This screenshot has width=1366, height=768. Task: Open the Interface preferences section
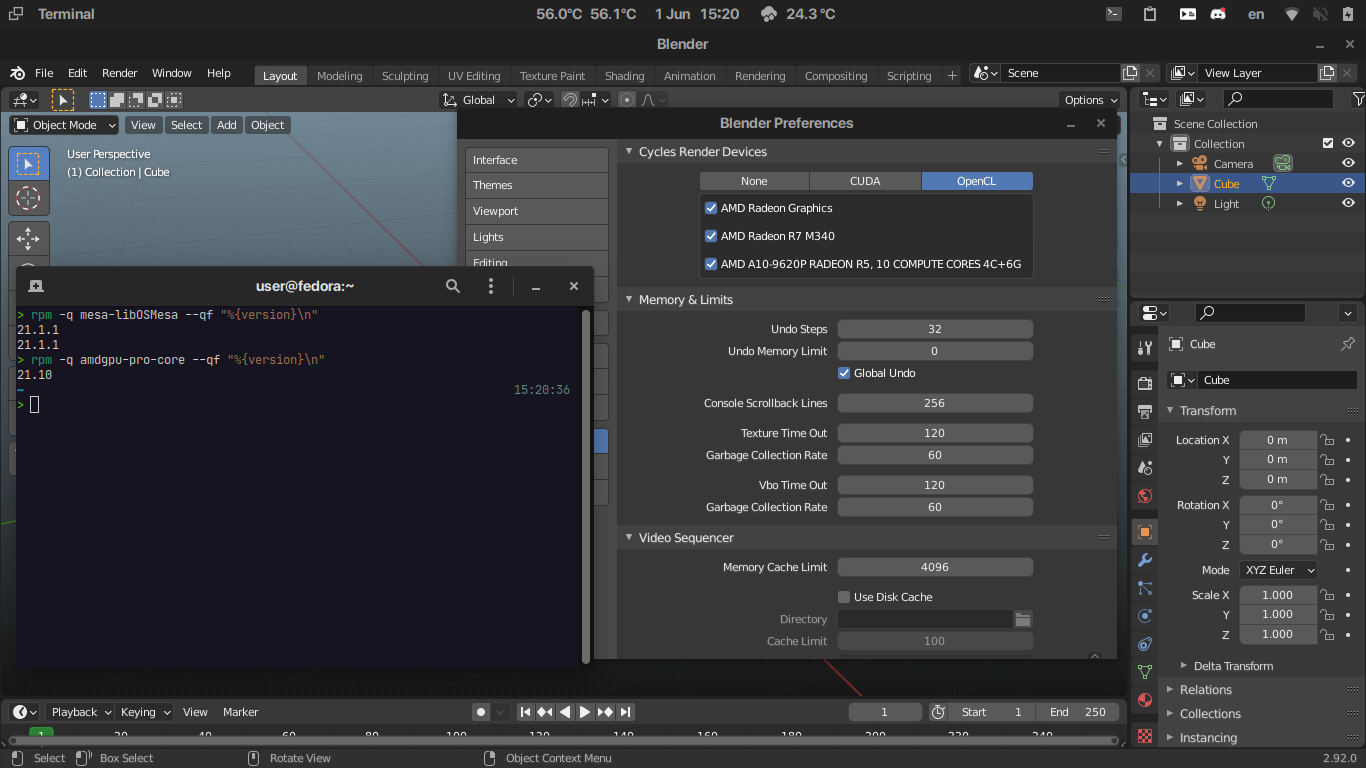(537, 160)
